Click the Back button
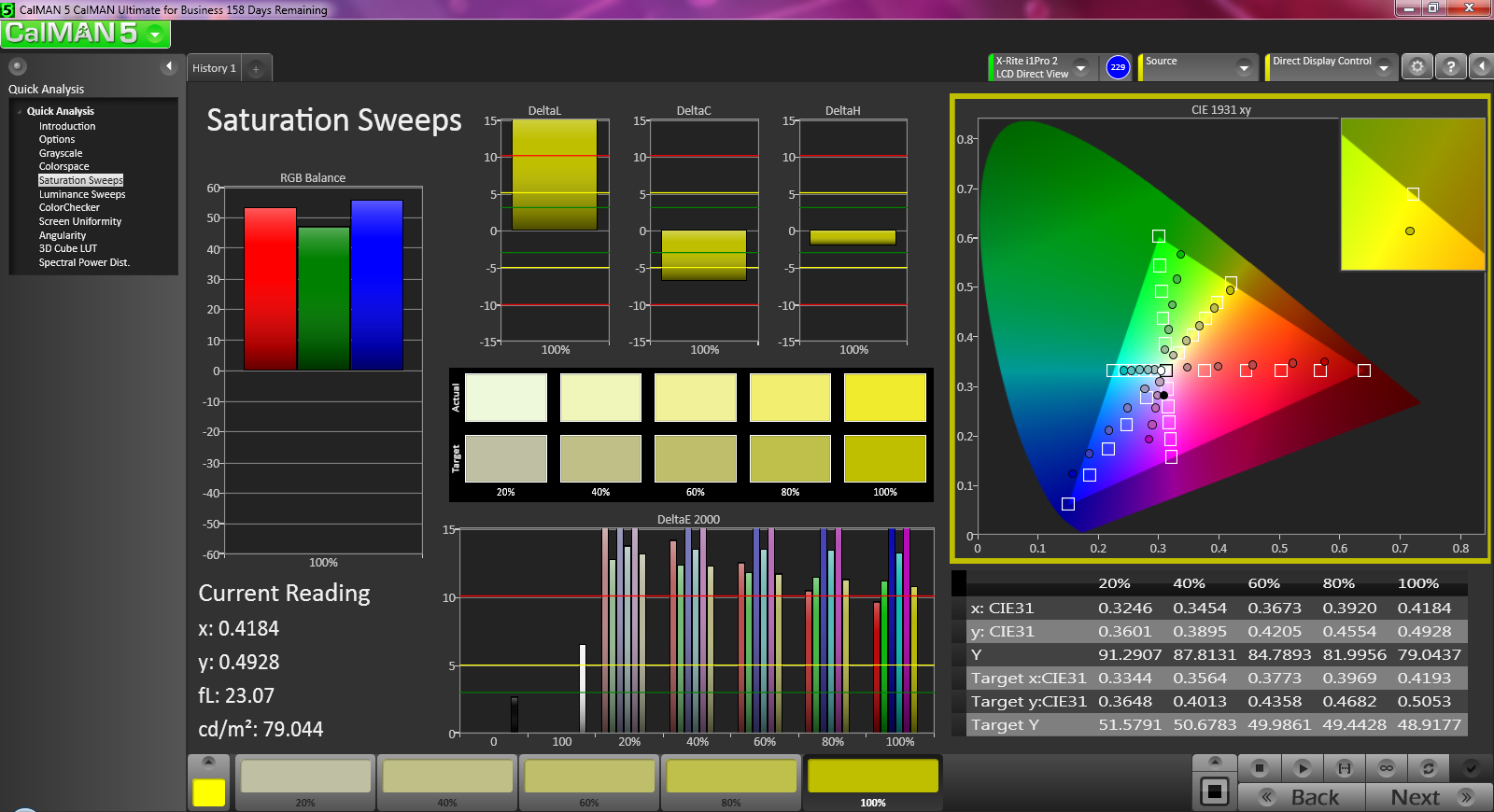 1302,797
